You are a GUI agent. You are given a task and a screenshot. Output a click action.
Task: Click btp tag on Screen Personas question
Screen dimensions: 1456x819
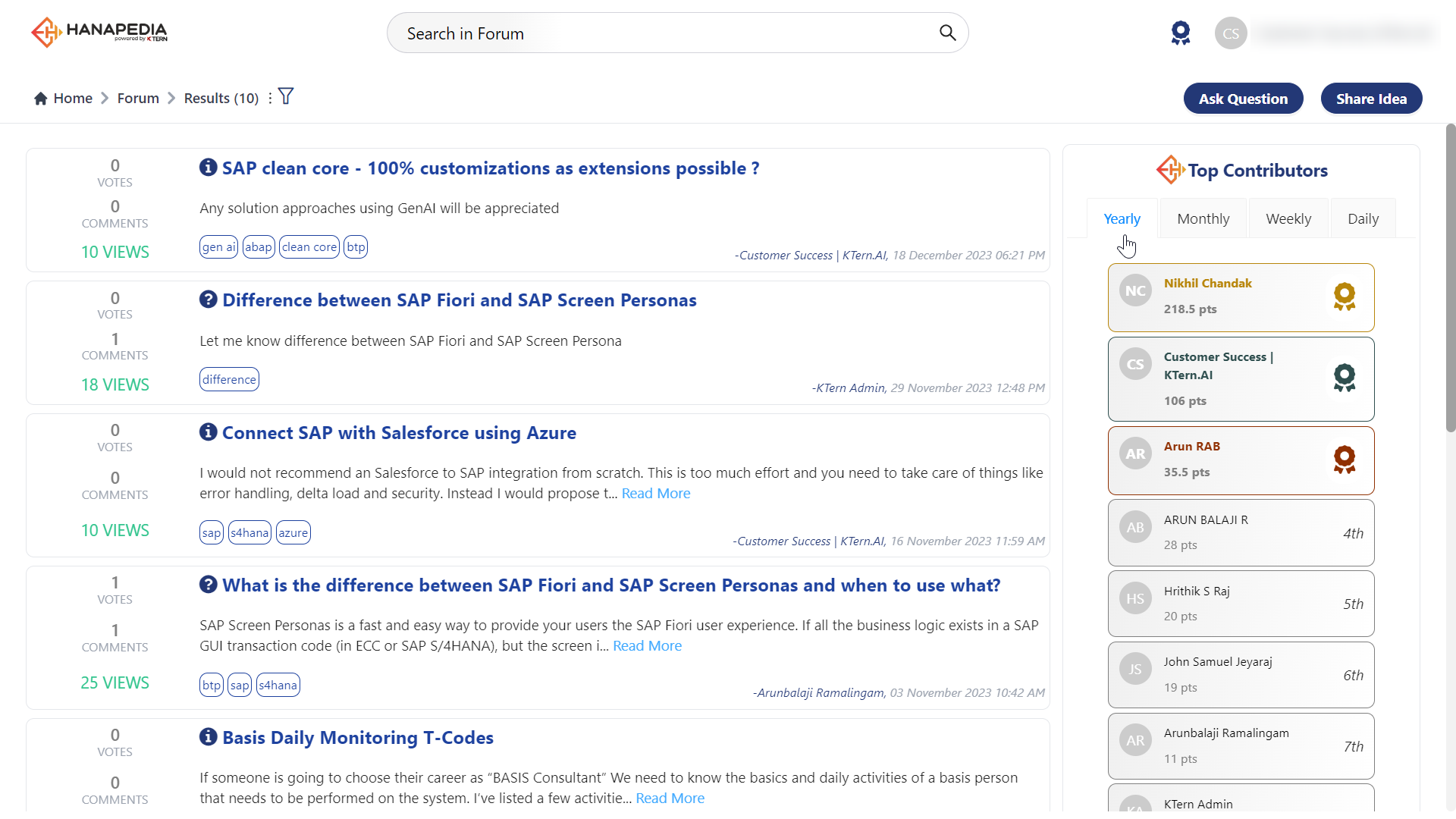(212, 685)
